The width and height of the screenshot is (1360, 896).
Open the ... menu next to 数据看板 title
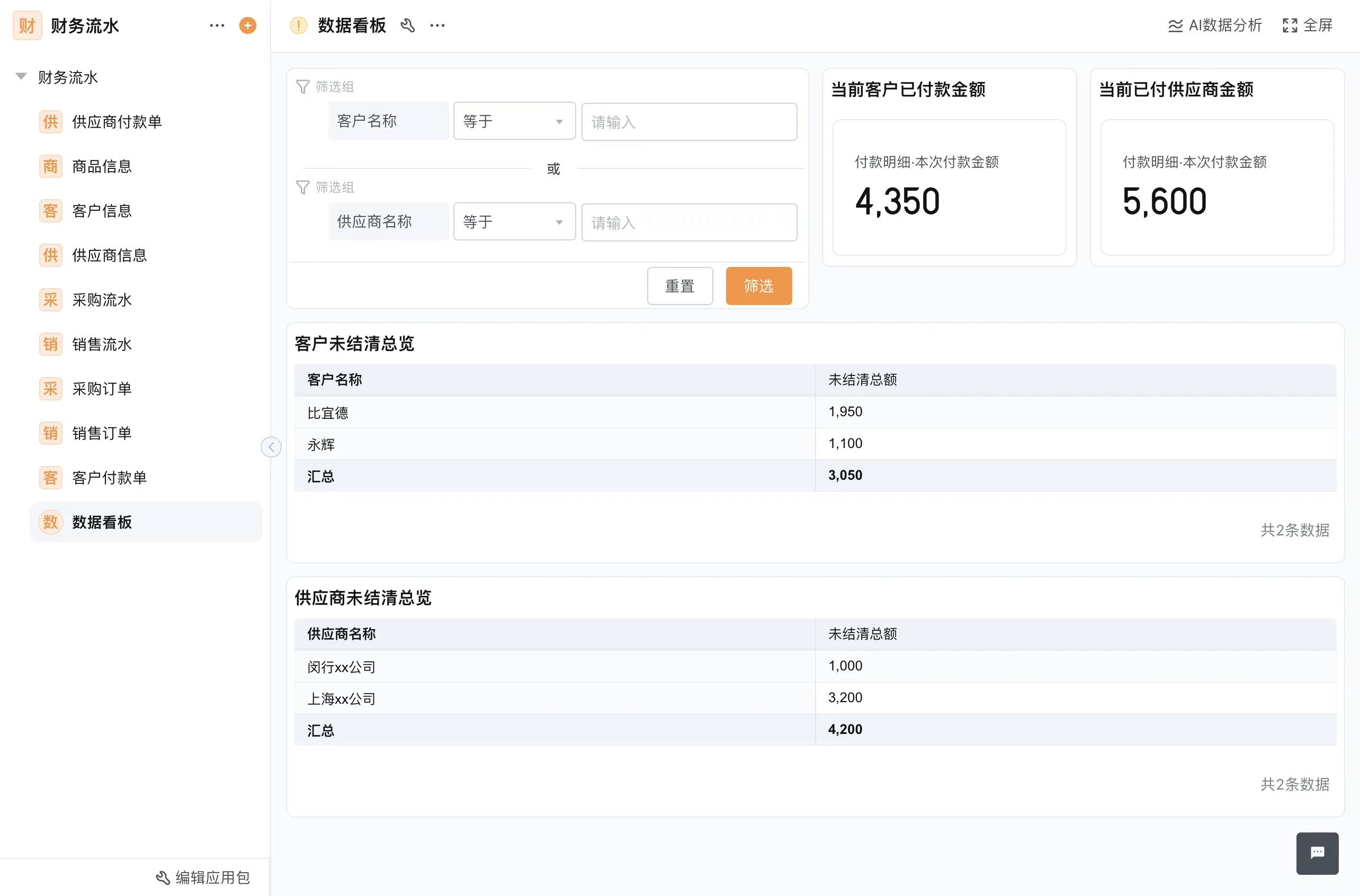[x=437, y=25]
